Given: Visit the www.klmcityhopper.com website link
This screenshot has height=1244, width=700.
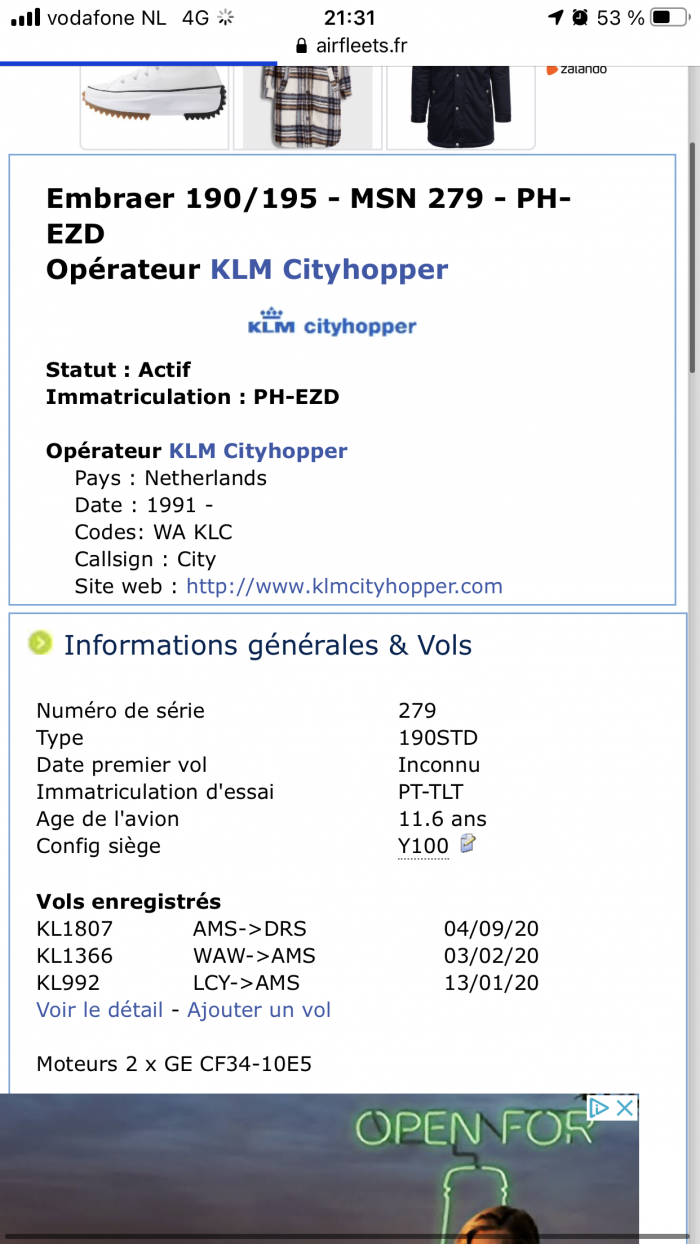Looking at the screenshot, I should pyautogui.click(x=344, y=586).
